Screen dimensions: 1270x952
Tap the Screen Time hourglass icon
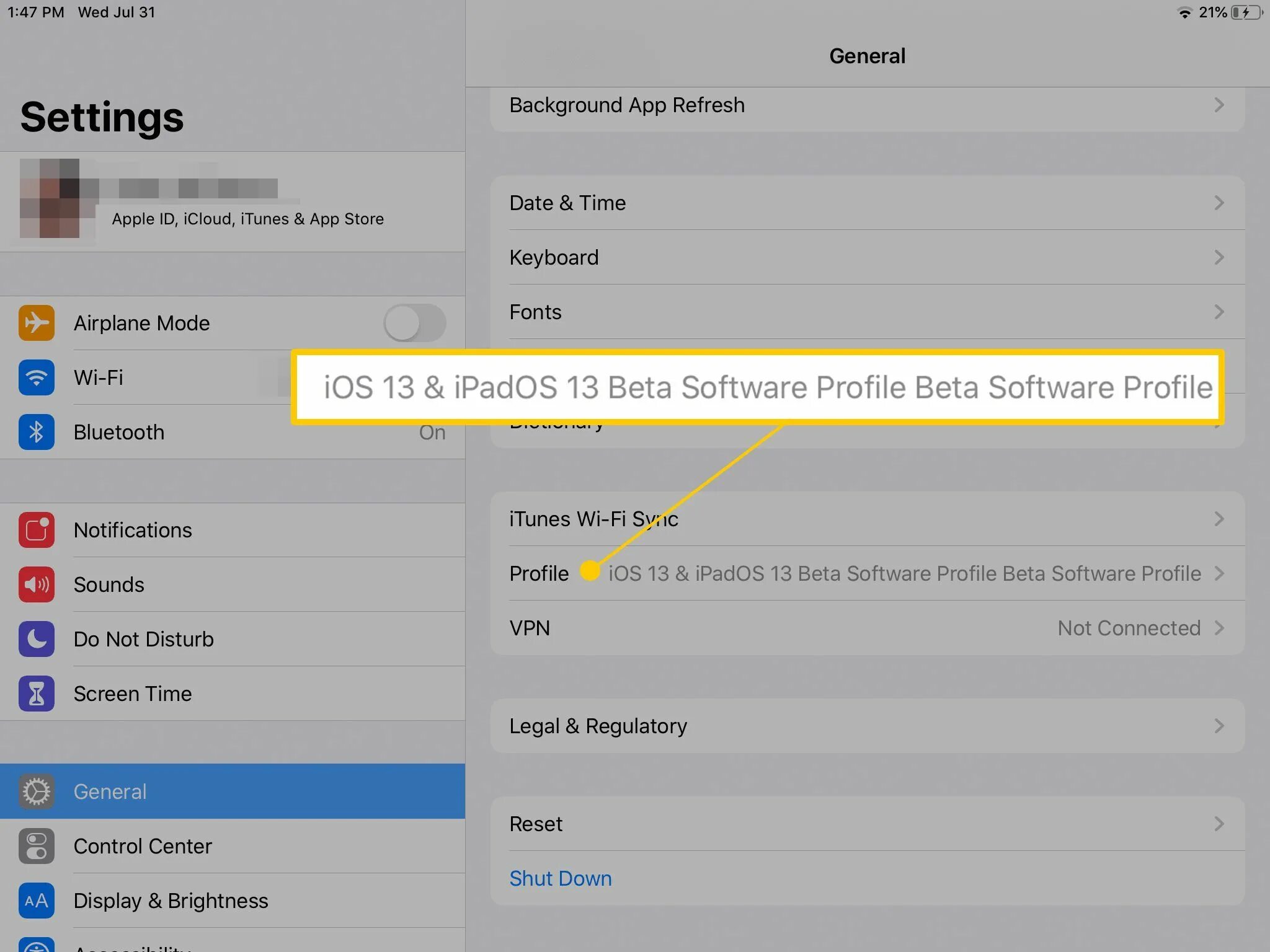click(36, 694)
